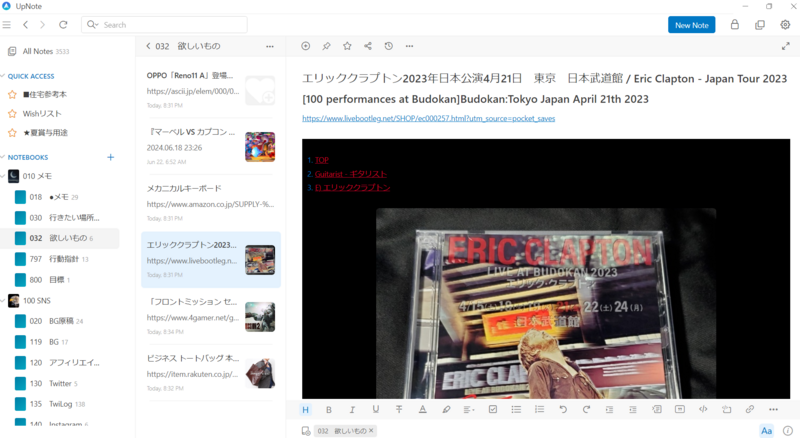
Task: Go forward with the right arrow
Action: click(42, 25)
